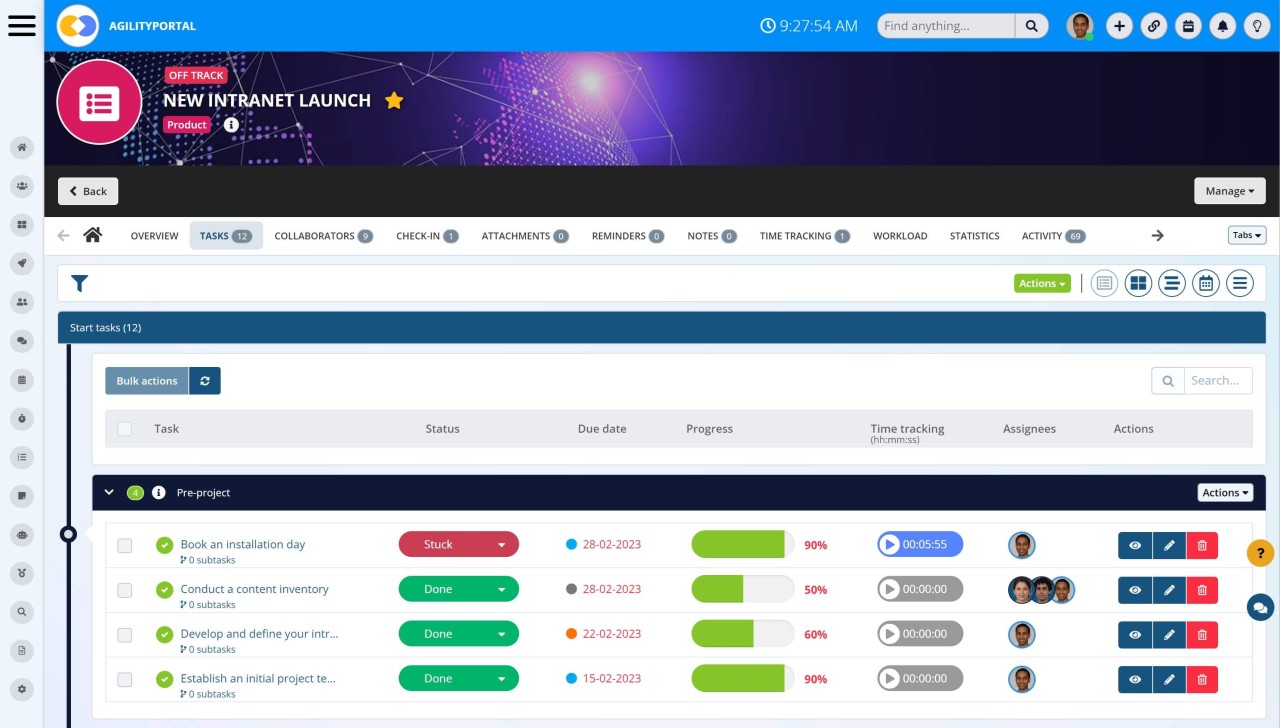Click the quick links icon in the header
Screen dimensions: 1280x728
point(1154,25)
